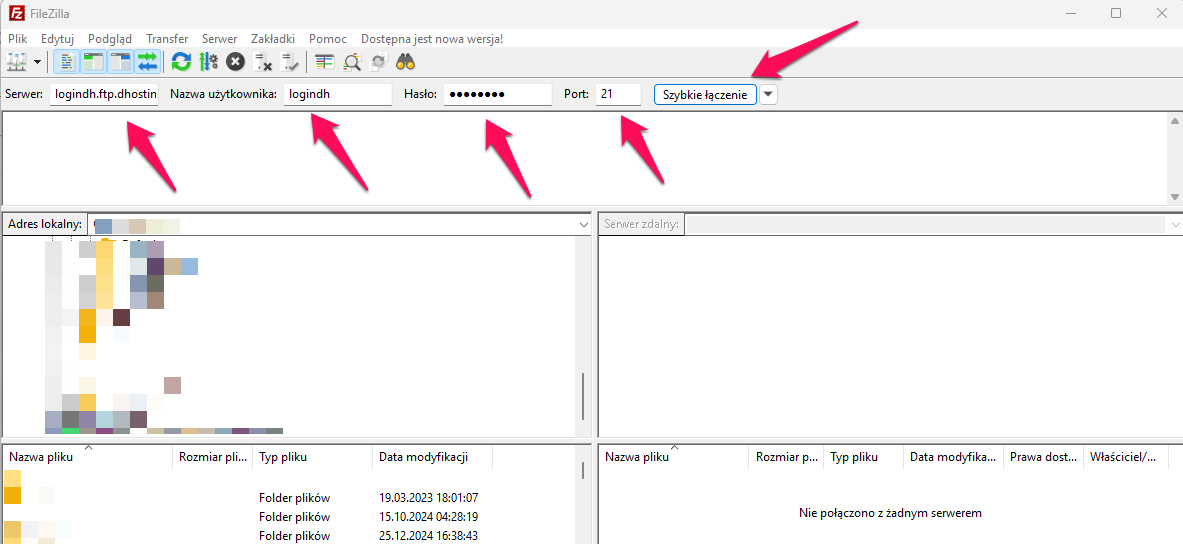
Task: Click the FileZilla logo in title bar
Action: [x=15, y=14]
